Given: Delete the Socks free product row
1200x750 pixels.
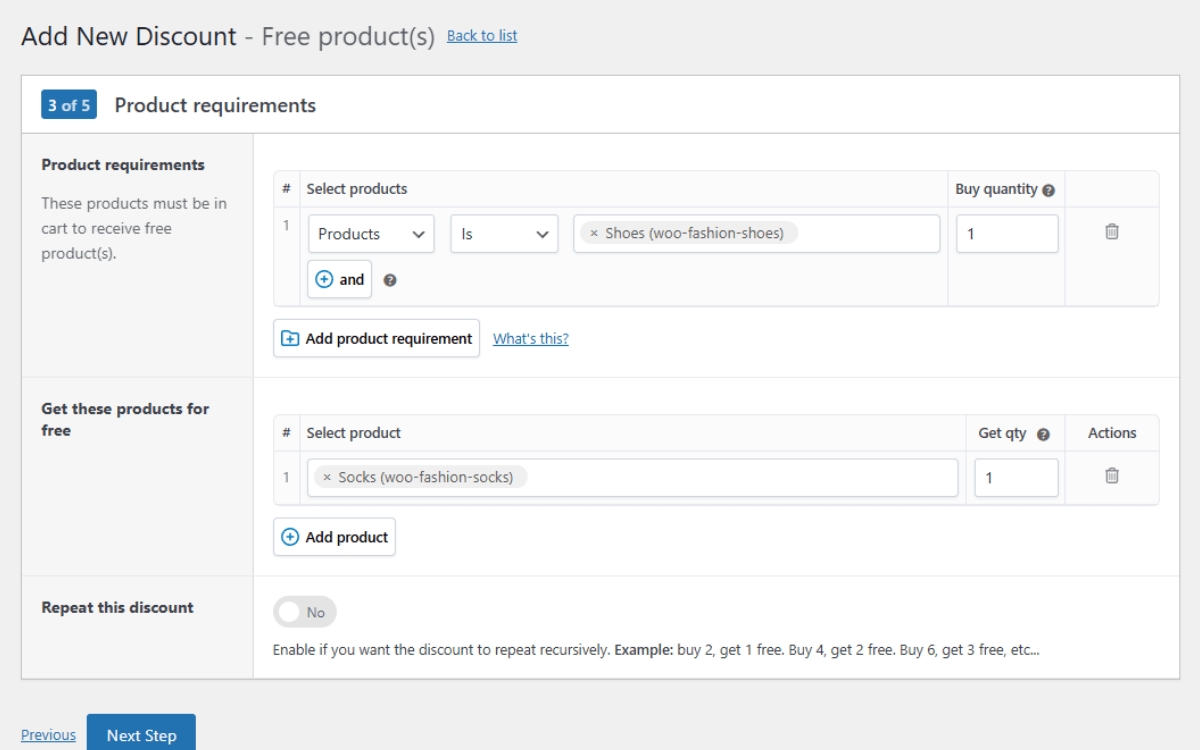Looking at the screenshot, I should (x=1111, y=476).
